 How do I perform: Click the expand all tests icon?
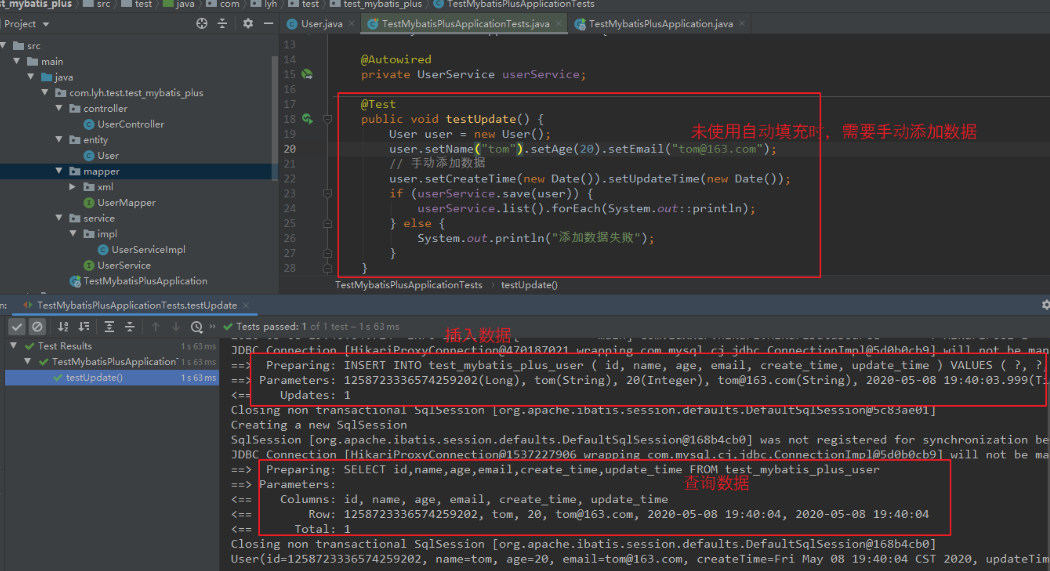point(109,326)
